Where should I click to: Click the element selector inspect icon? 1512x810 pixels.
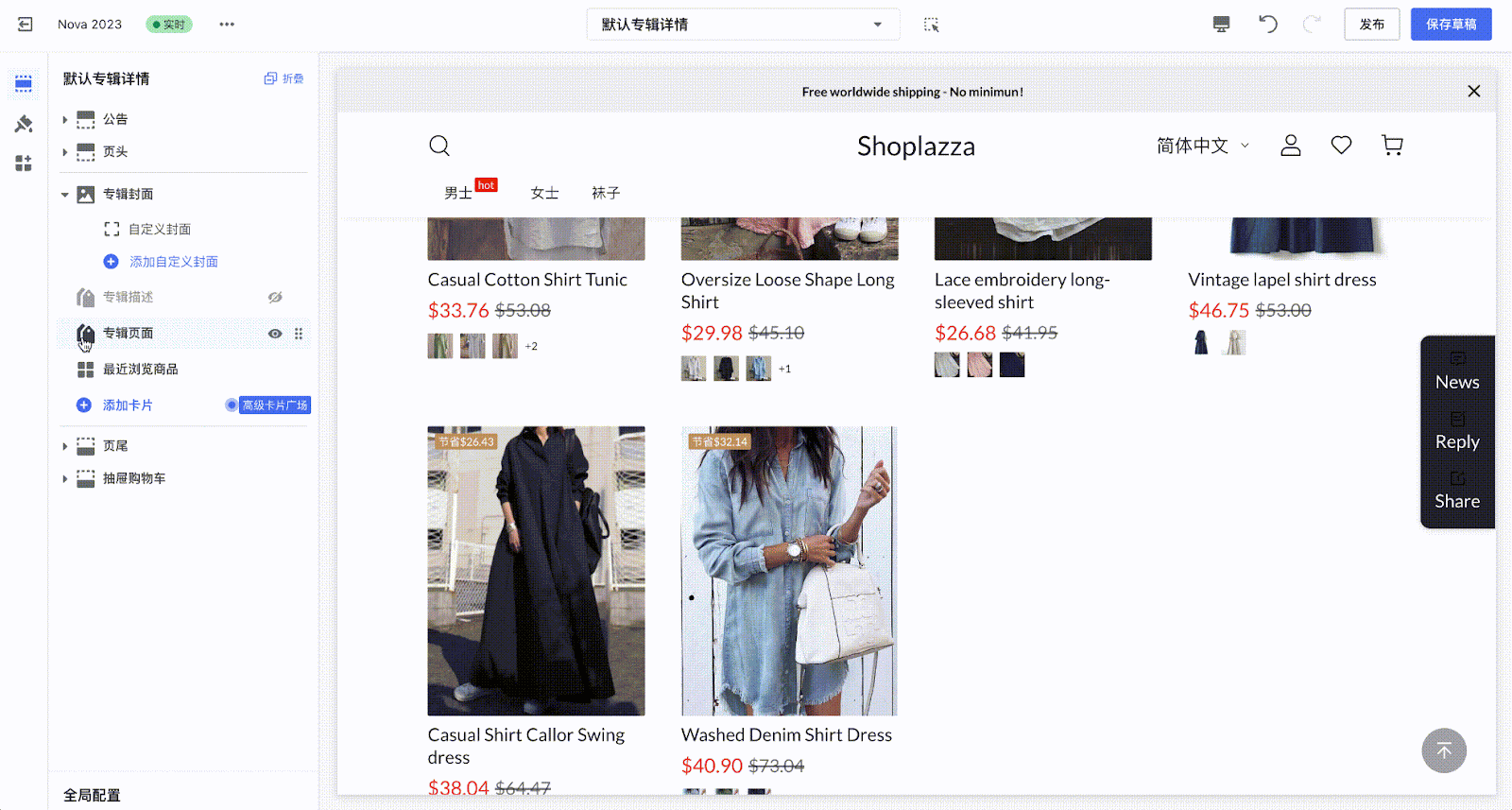[931, 25]
